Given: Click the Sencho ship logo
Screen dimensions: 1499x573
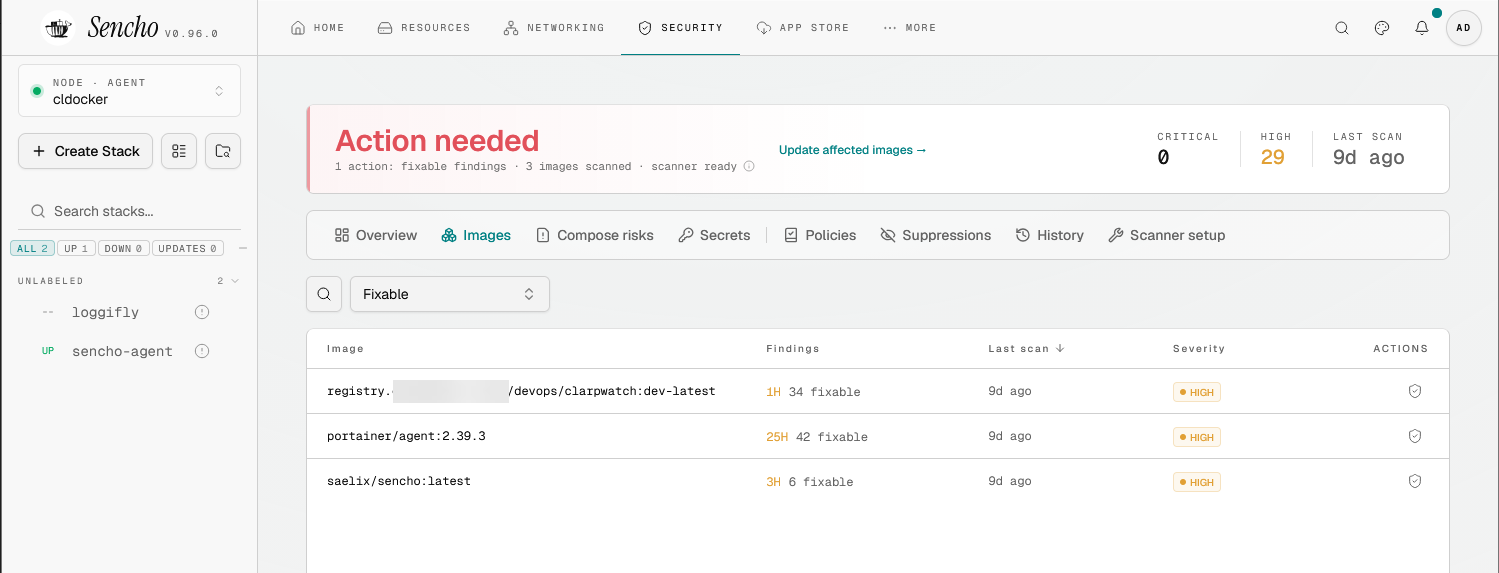Looking at the screenshot, I should 60,28.
